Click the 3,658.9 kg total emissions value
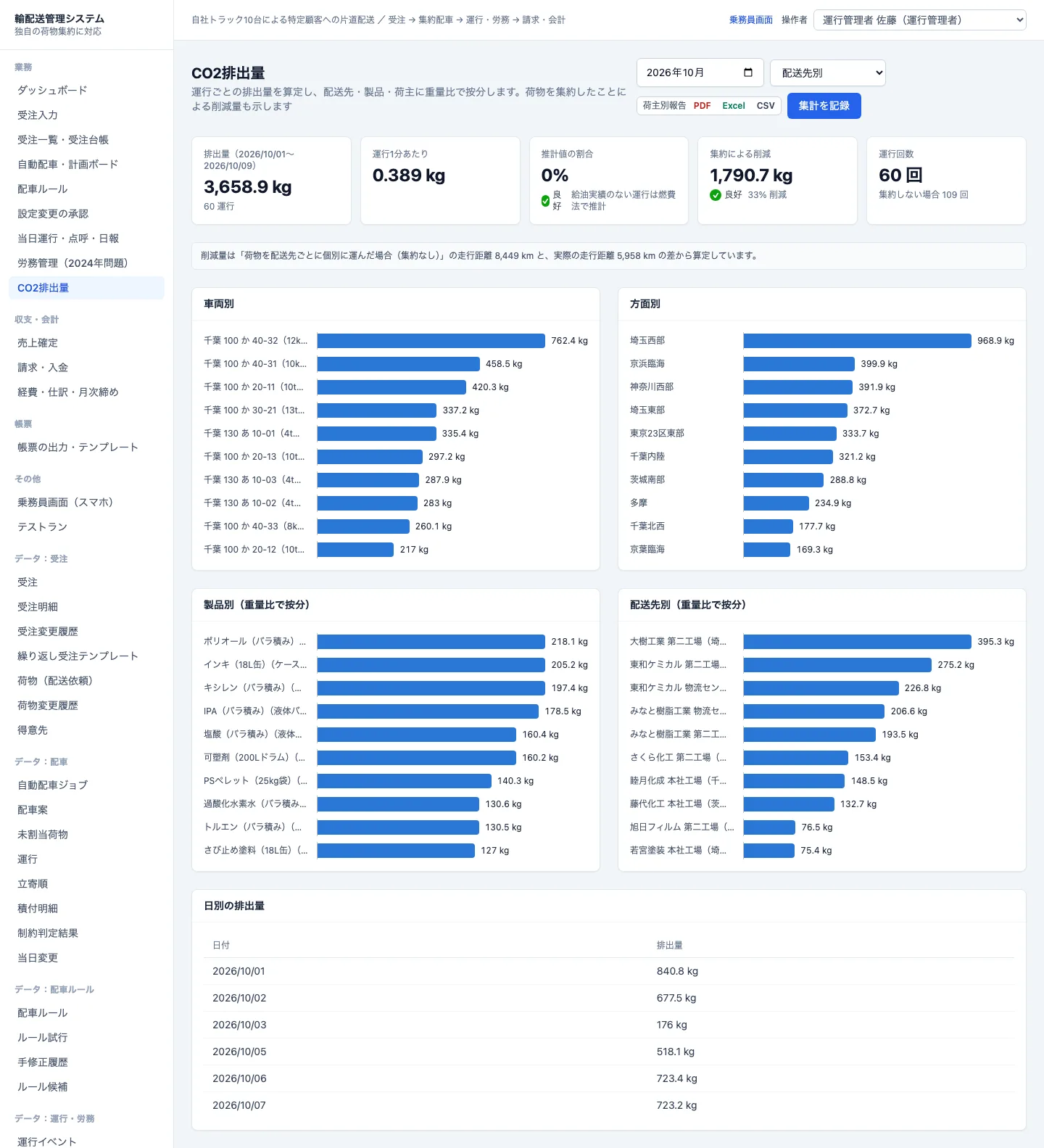 click(x=248, y=187)
